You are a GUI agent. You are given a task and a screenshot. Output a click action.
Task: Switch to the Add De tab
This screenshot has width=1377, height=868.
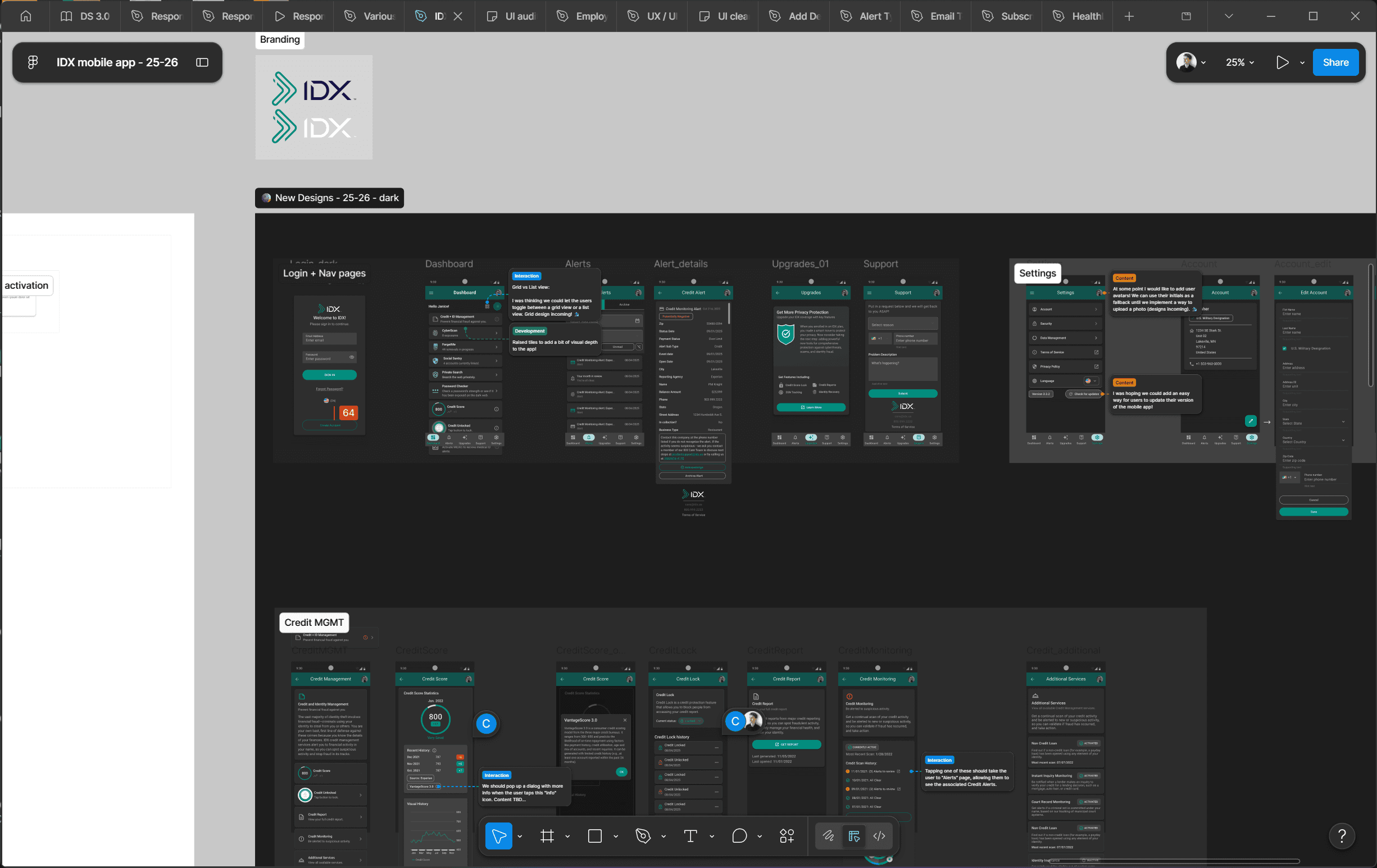click(795, 16)
